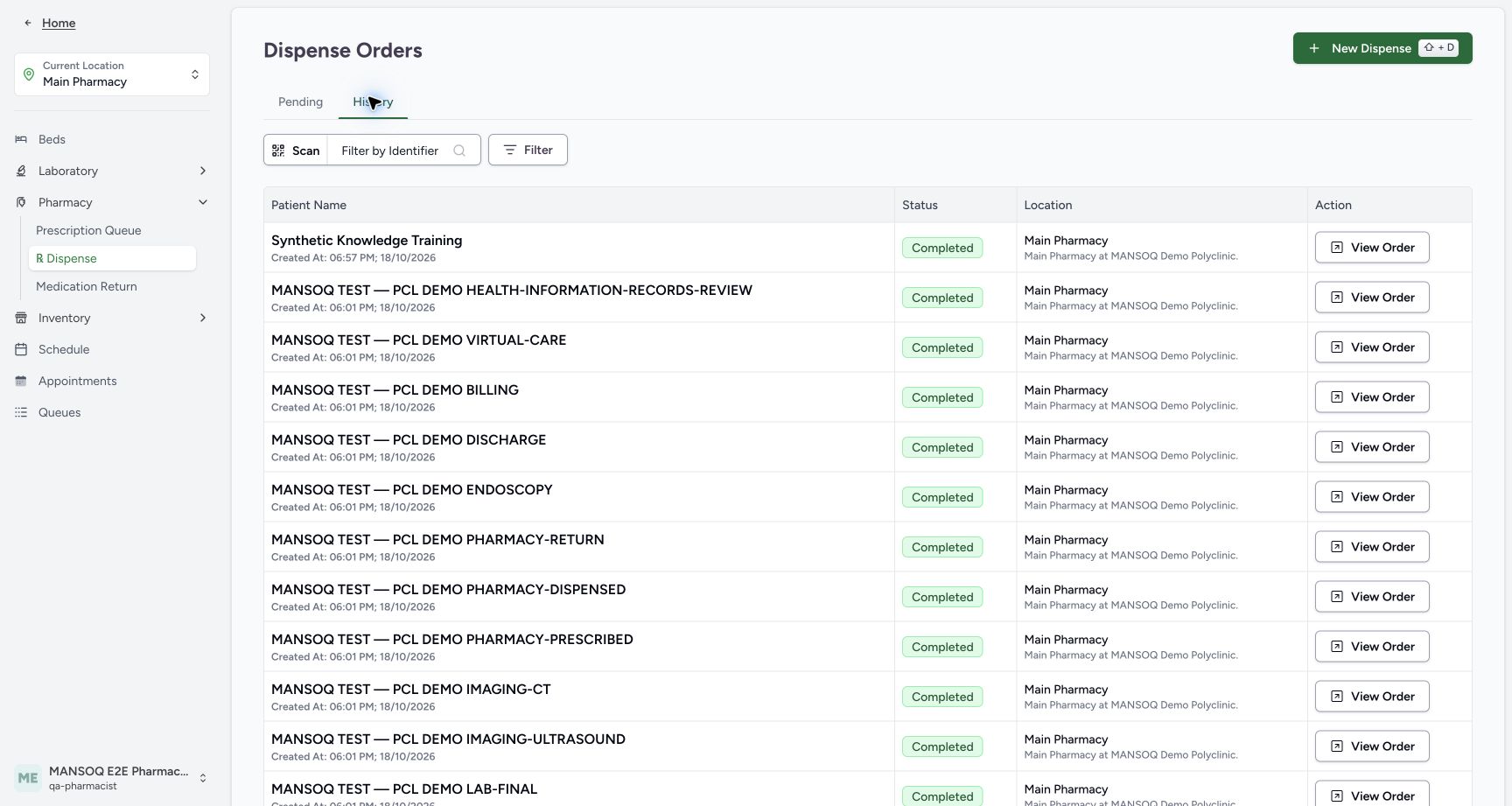Expand the Inventory menu chevron
This screenshot has width=1512, height=806.
point(203,318)
